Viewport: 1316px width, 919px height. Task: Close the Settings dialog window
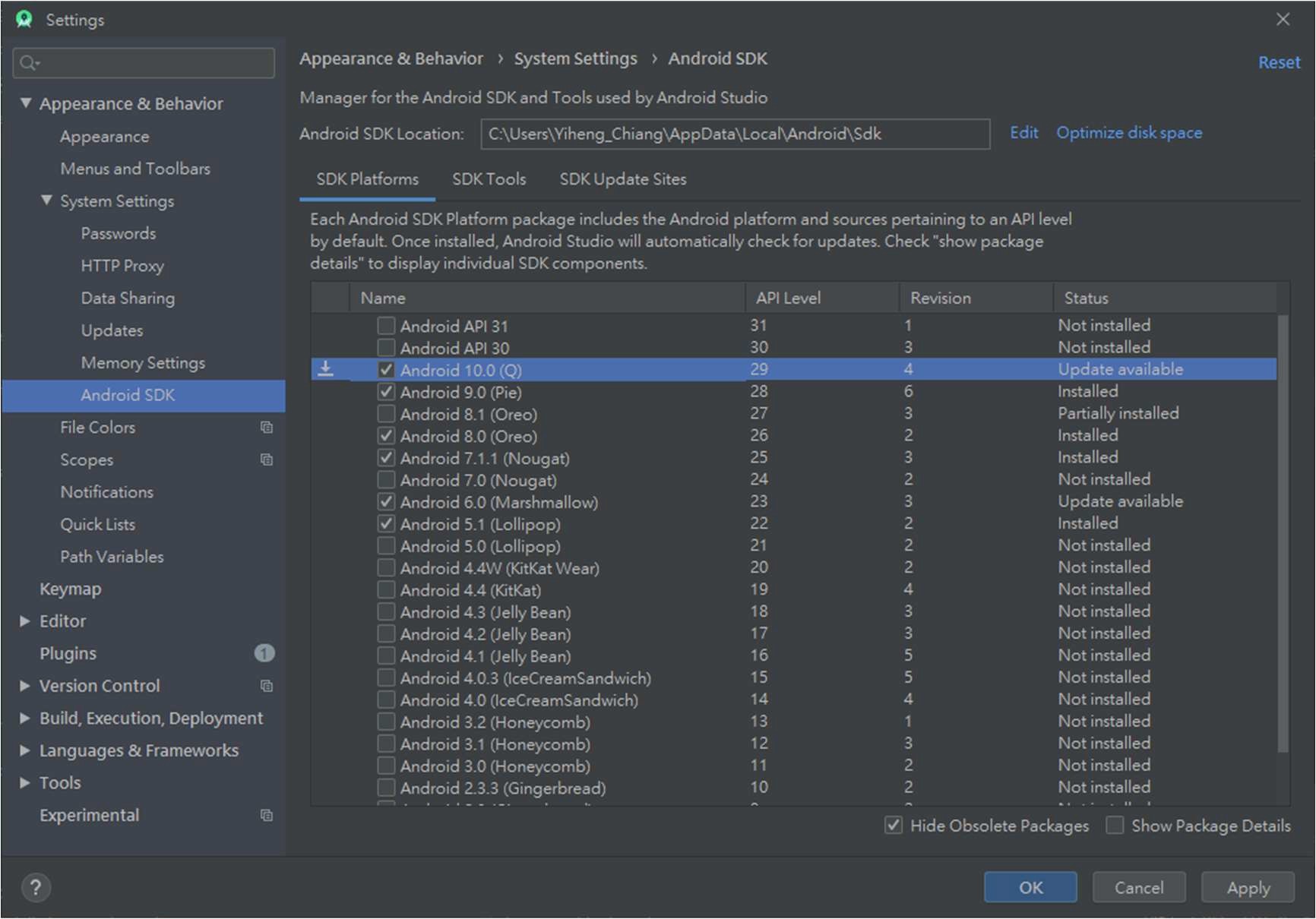(x=1283, y=20)
